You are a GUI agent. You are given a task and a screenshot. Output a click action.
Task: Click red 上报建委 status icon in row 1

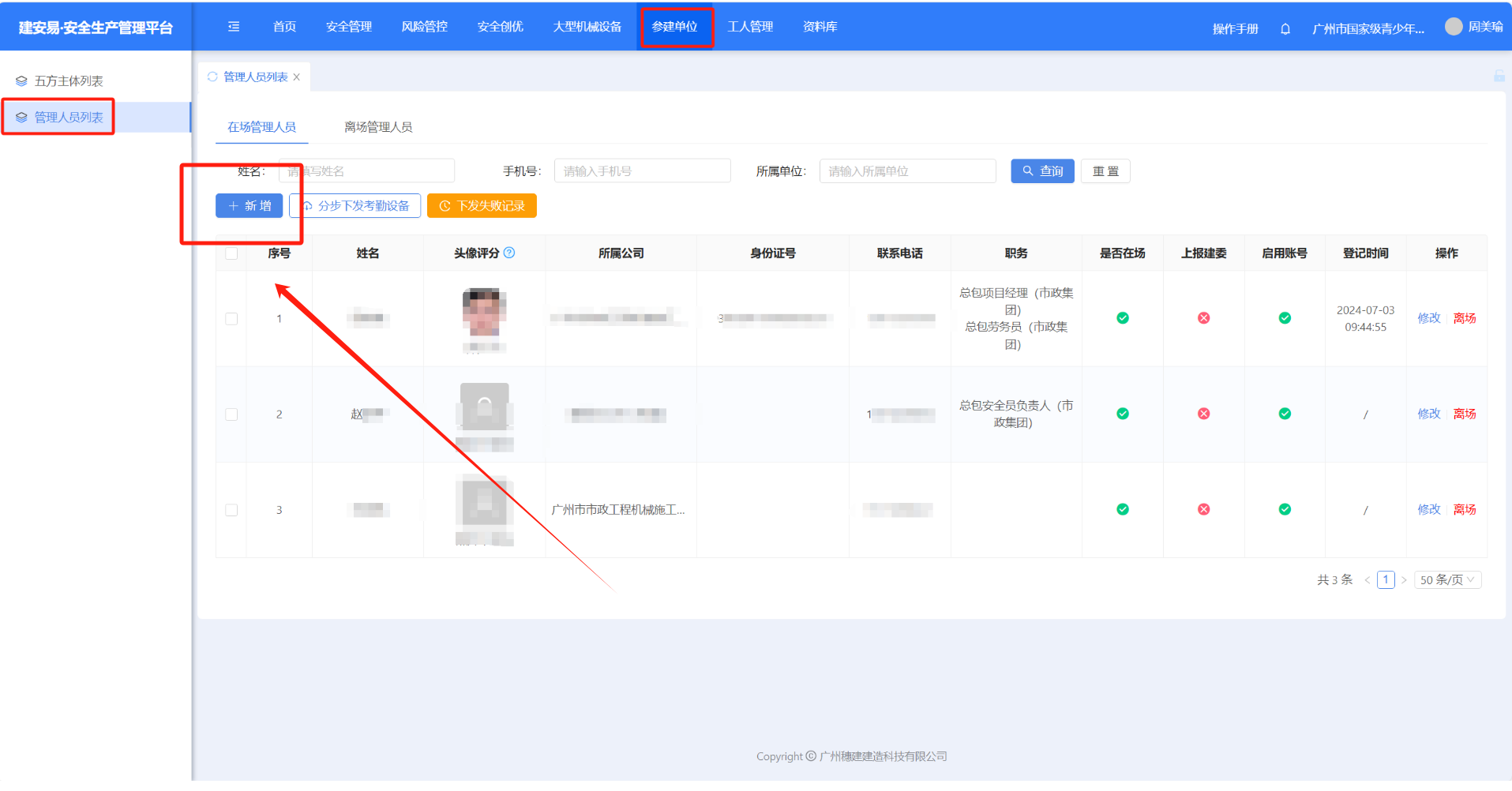click(x=1203, y=318)
